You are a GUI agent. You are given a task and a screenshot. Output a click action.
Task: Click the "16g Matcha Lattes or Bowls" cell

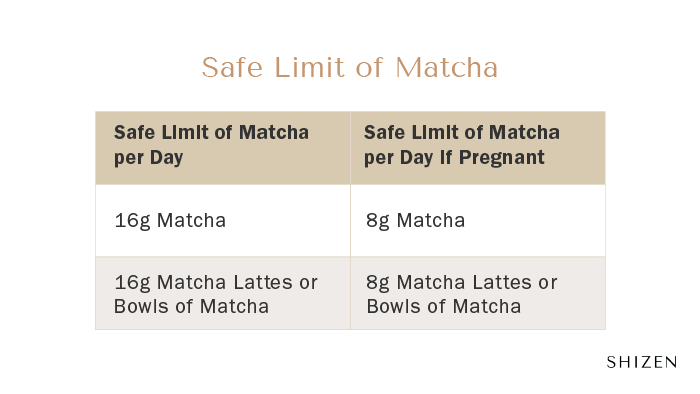223,293
